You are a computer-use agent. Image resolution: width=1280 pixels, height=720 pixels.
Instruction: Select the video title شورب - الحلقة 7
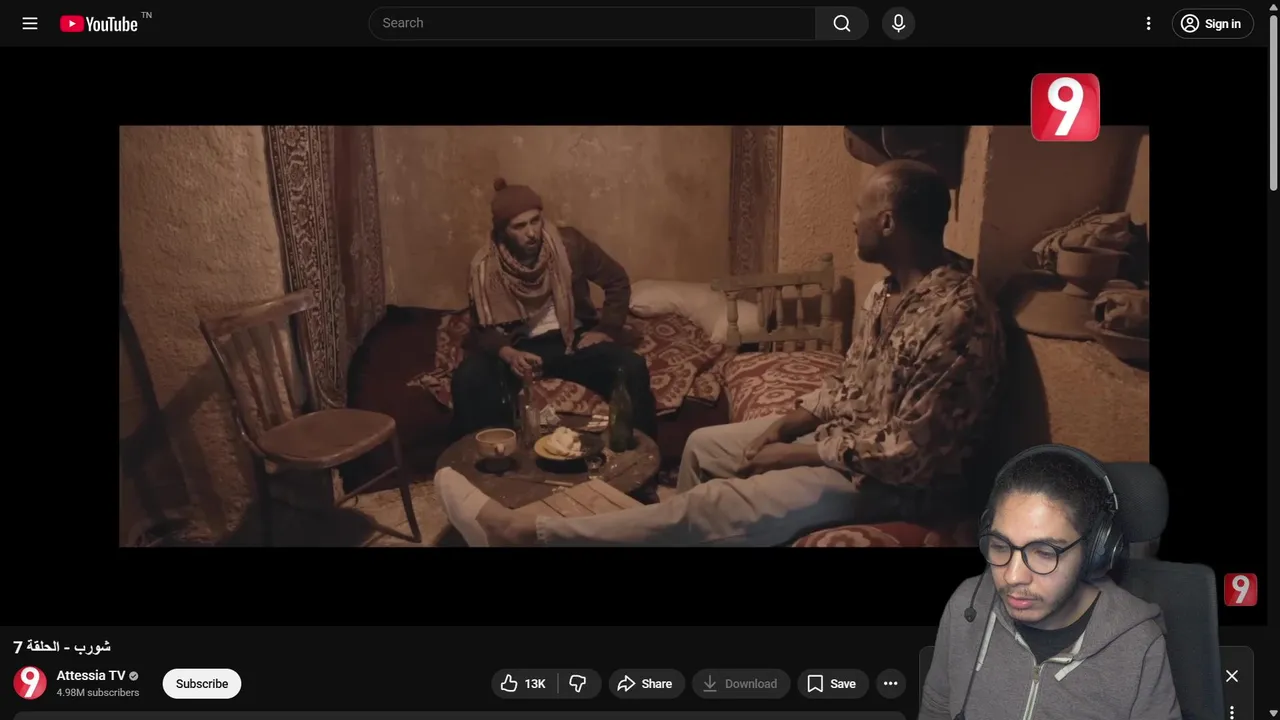[62, 647]
